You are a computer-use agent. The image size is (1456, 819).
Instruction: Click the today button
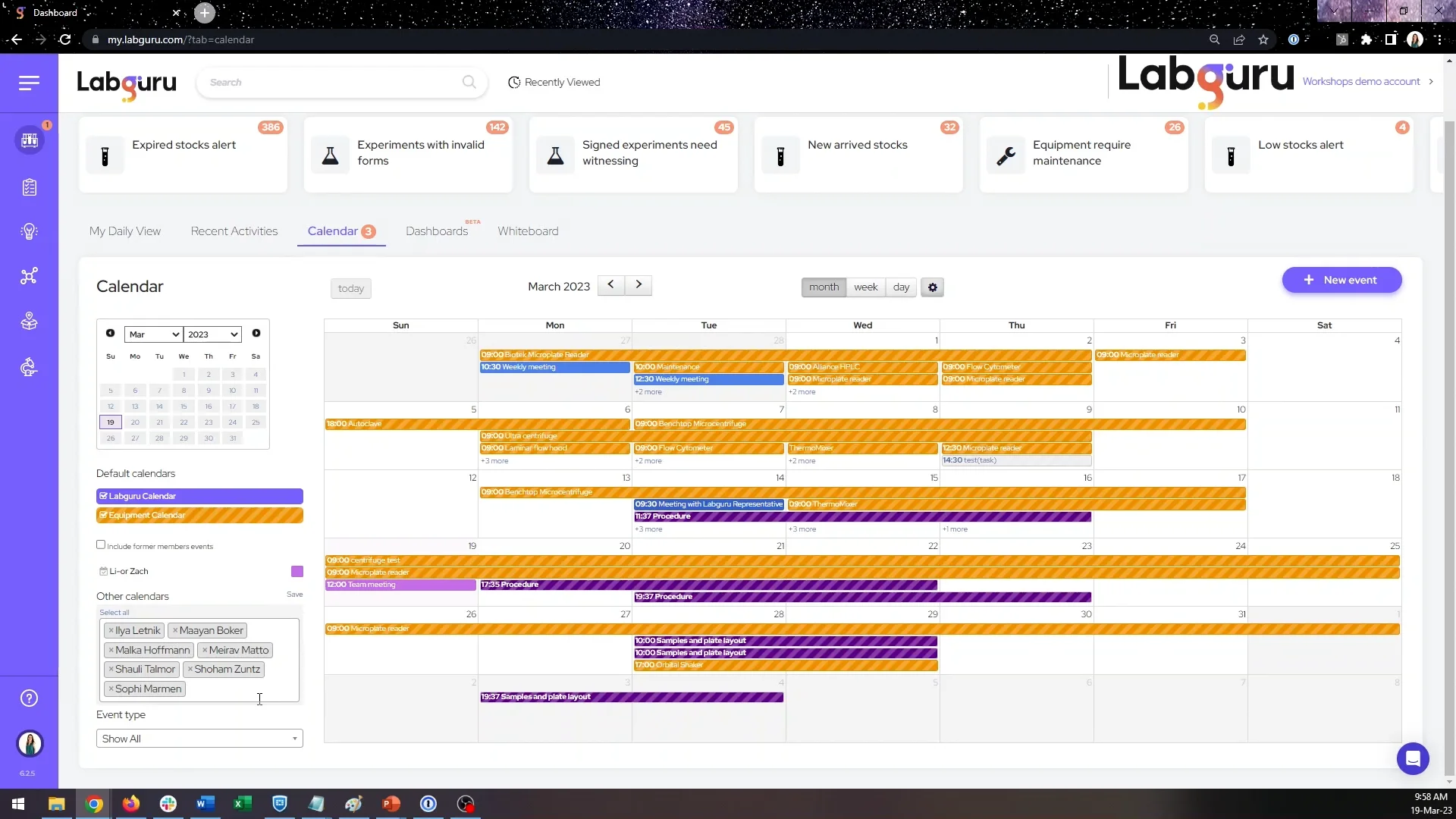tap(350, 288)
